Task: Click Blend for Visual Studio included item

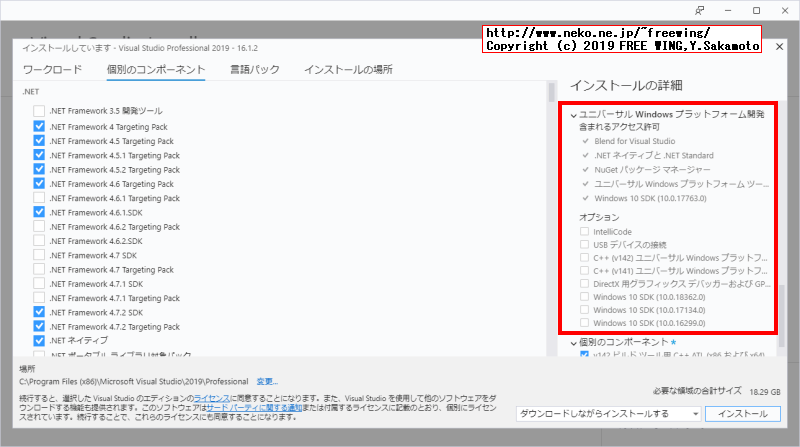Action: (x=634, y=141)
